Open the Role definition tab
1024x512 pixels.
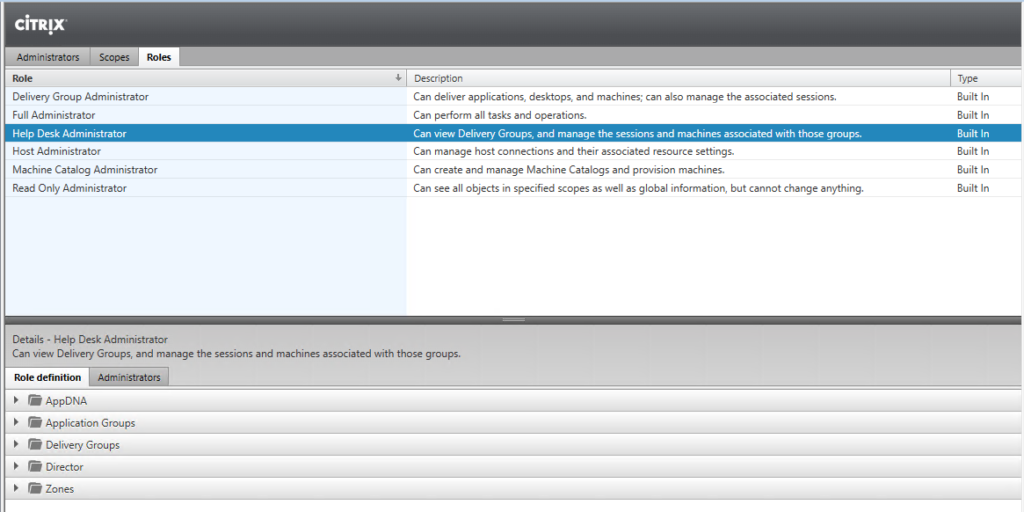pyautogui.click(x=48, y=377)
